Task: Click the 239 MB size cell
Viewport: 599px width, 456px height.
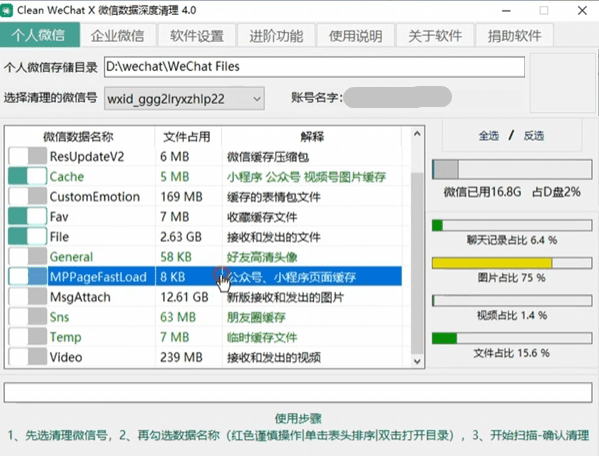Action: pyautogui.click(x=181, y=357)
